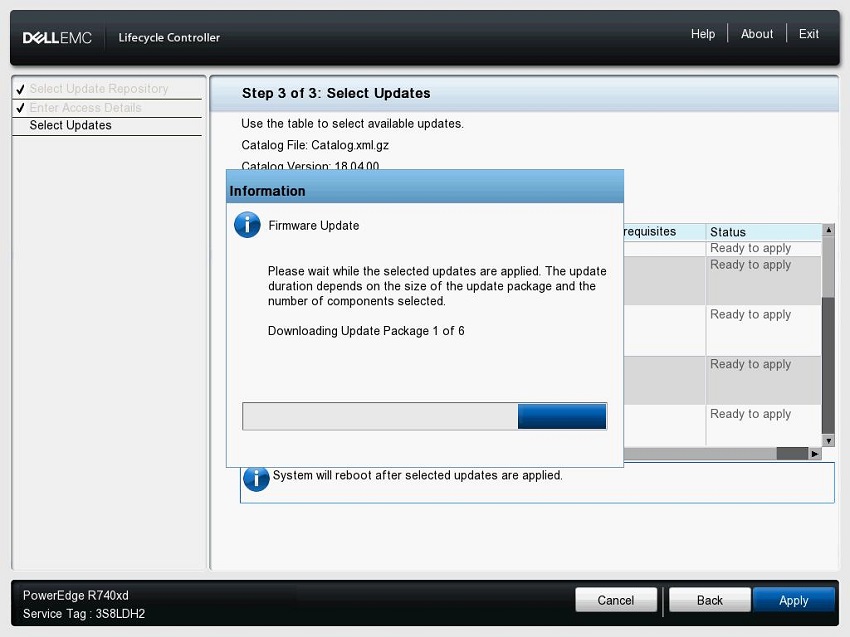
Task: Click the vertical scrollbar thumb of updates table
Action: [x=828, y=365]
